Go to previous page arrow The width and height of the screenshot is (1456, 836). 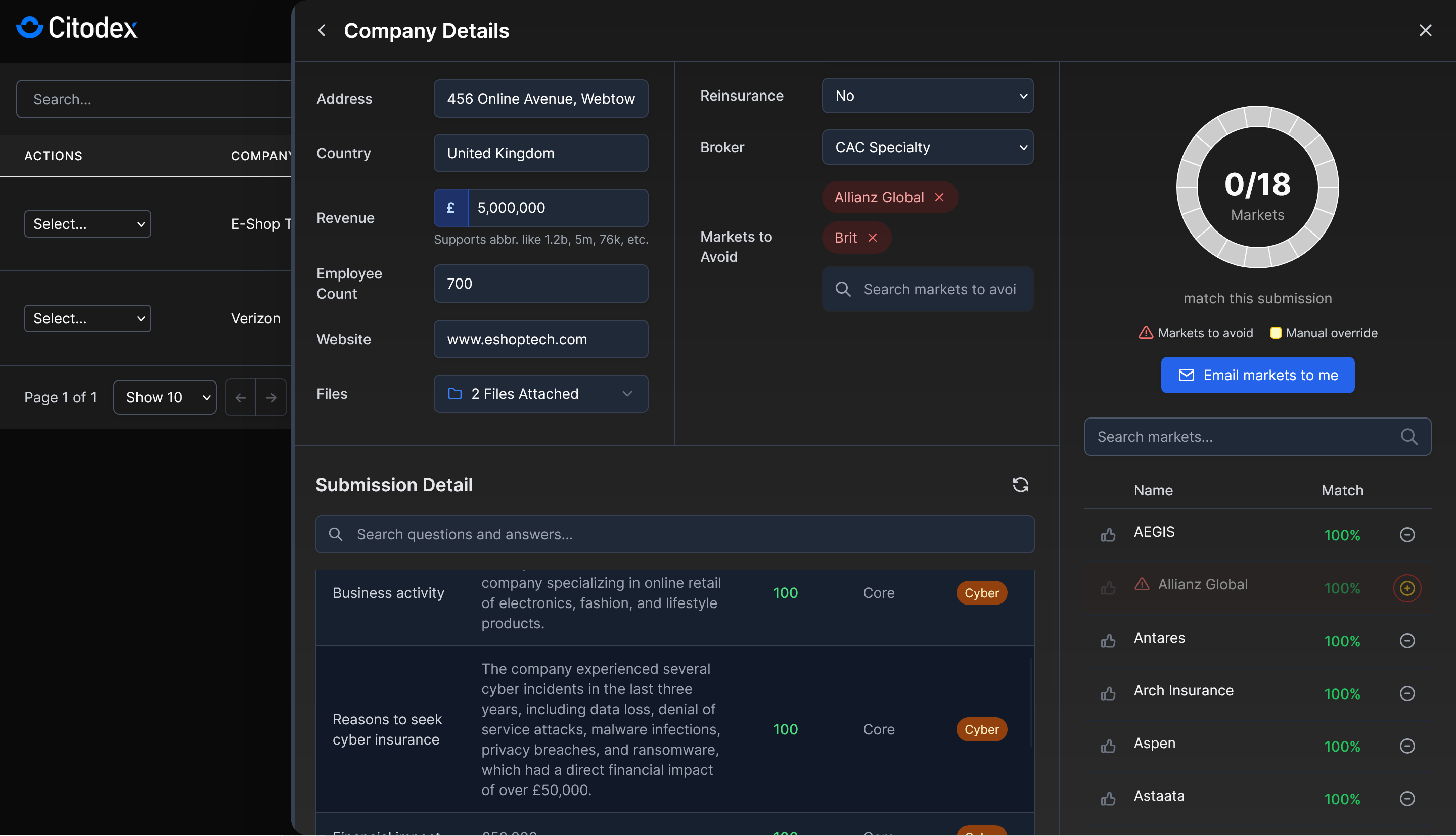click(241, 397)
